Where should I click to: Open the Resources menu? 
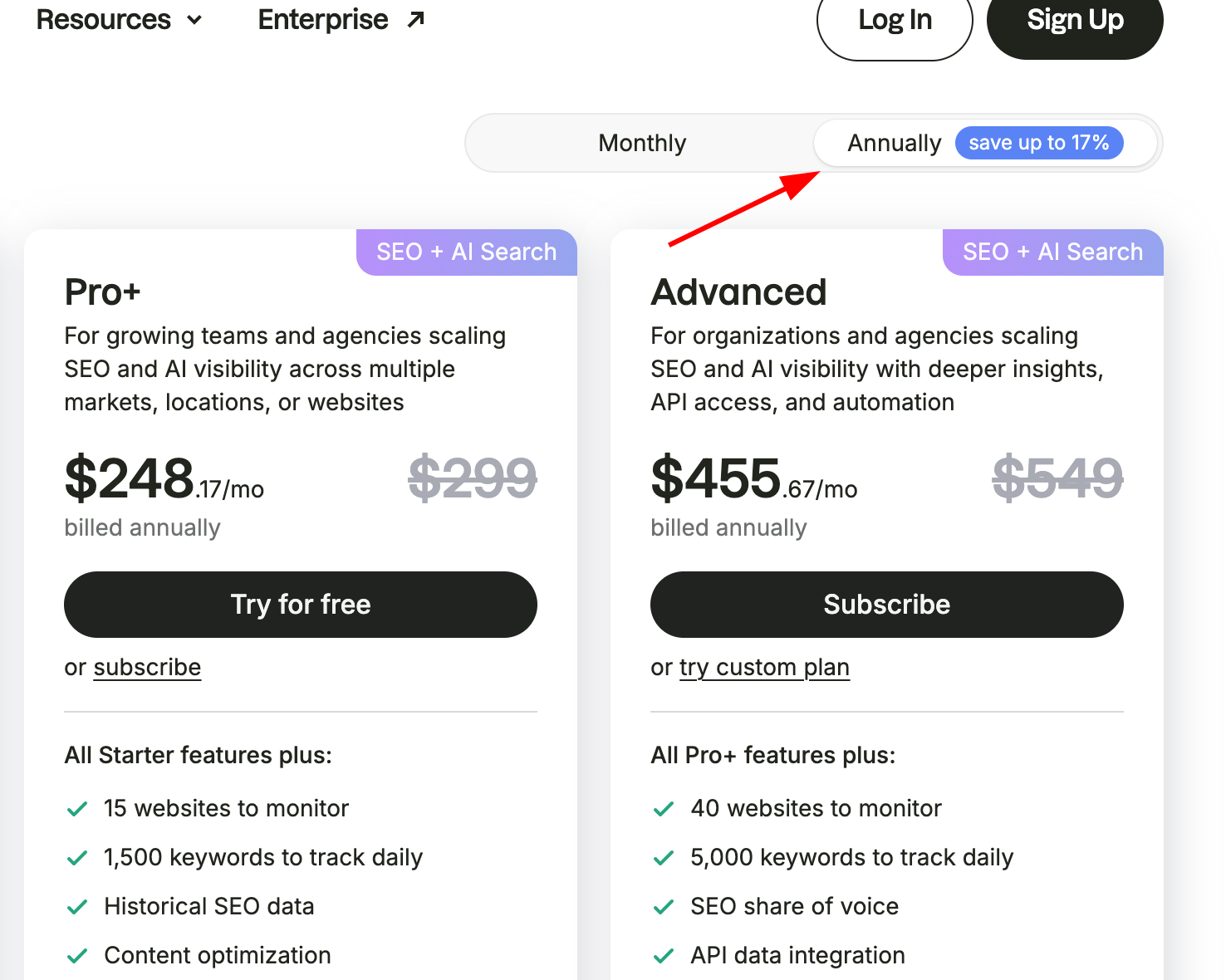pyautogui.click(x=119, y=19)
